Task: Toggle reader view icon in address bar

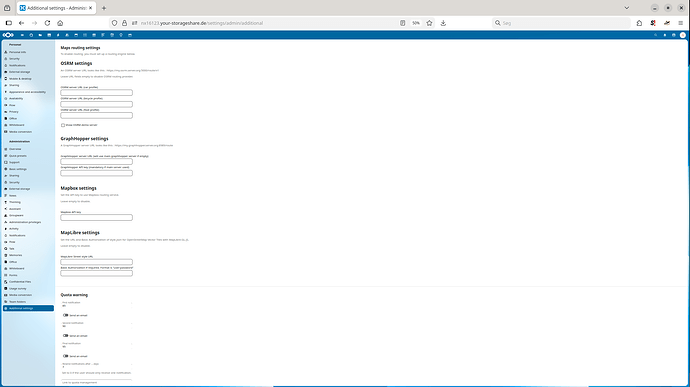Action: (x=402, y=23)
